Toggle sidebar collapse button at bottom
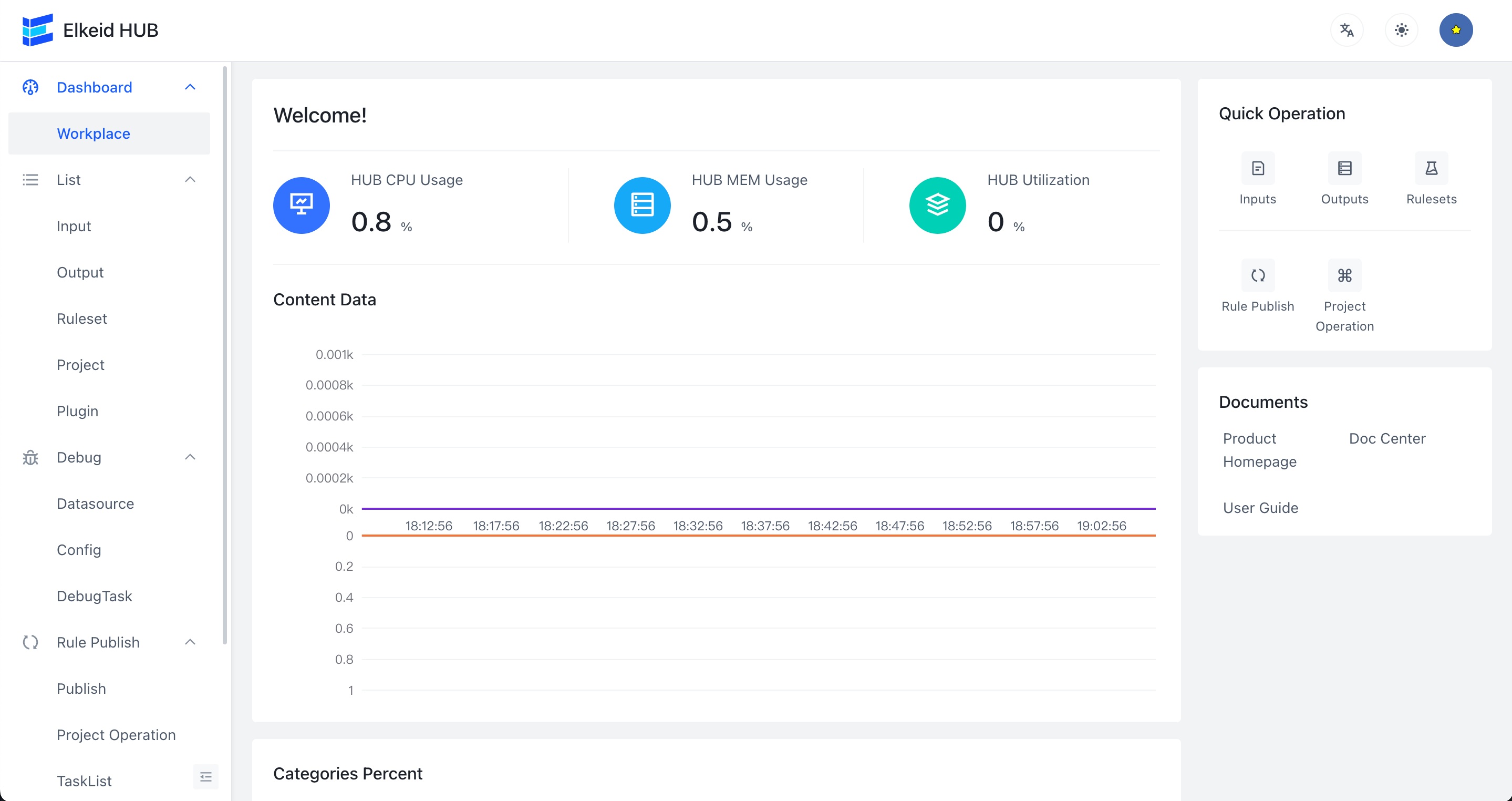The image size is (1512, 801). (205, 777)
